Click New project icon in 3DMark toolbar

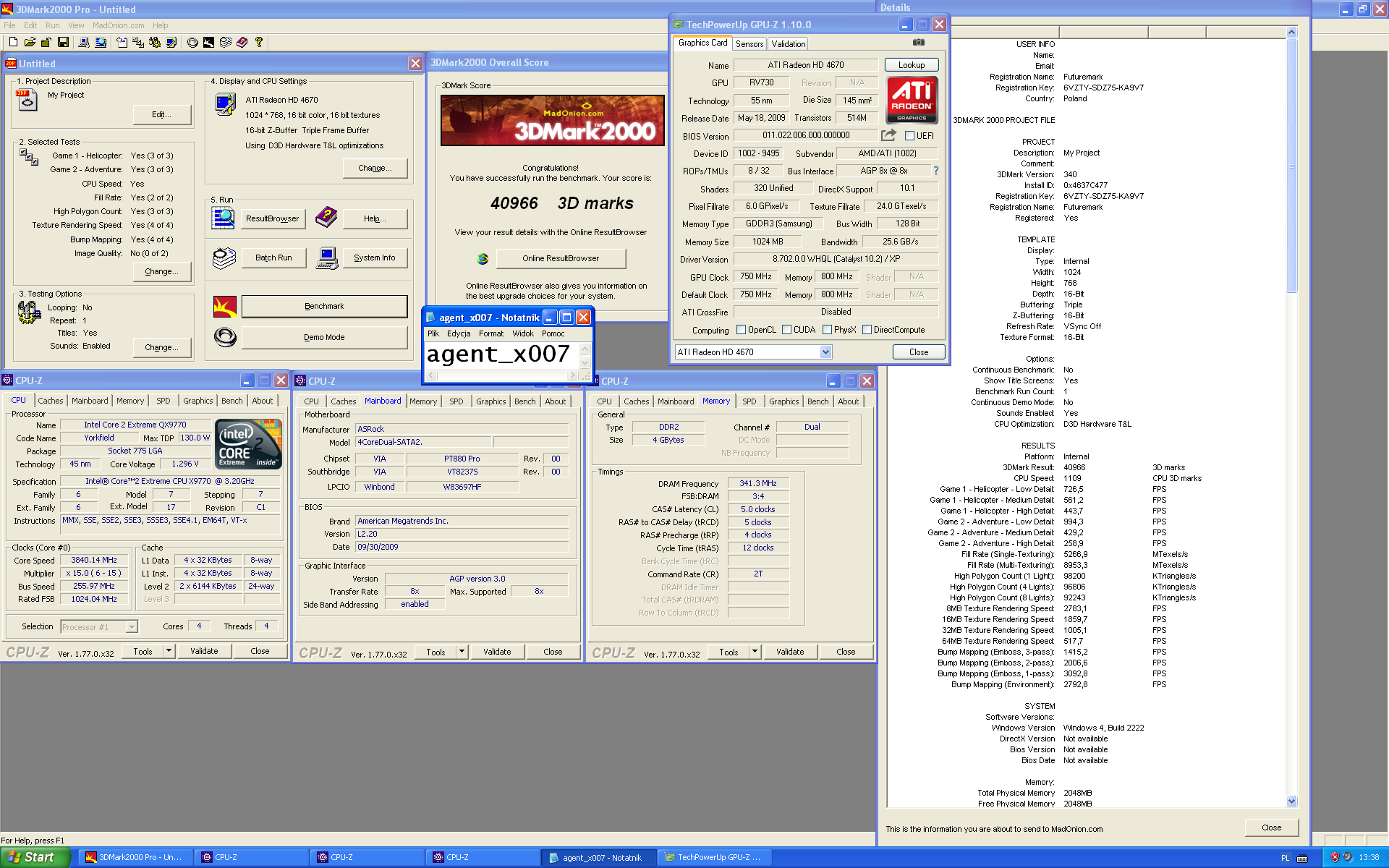13,43
